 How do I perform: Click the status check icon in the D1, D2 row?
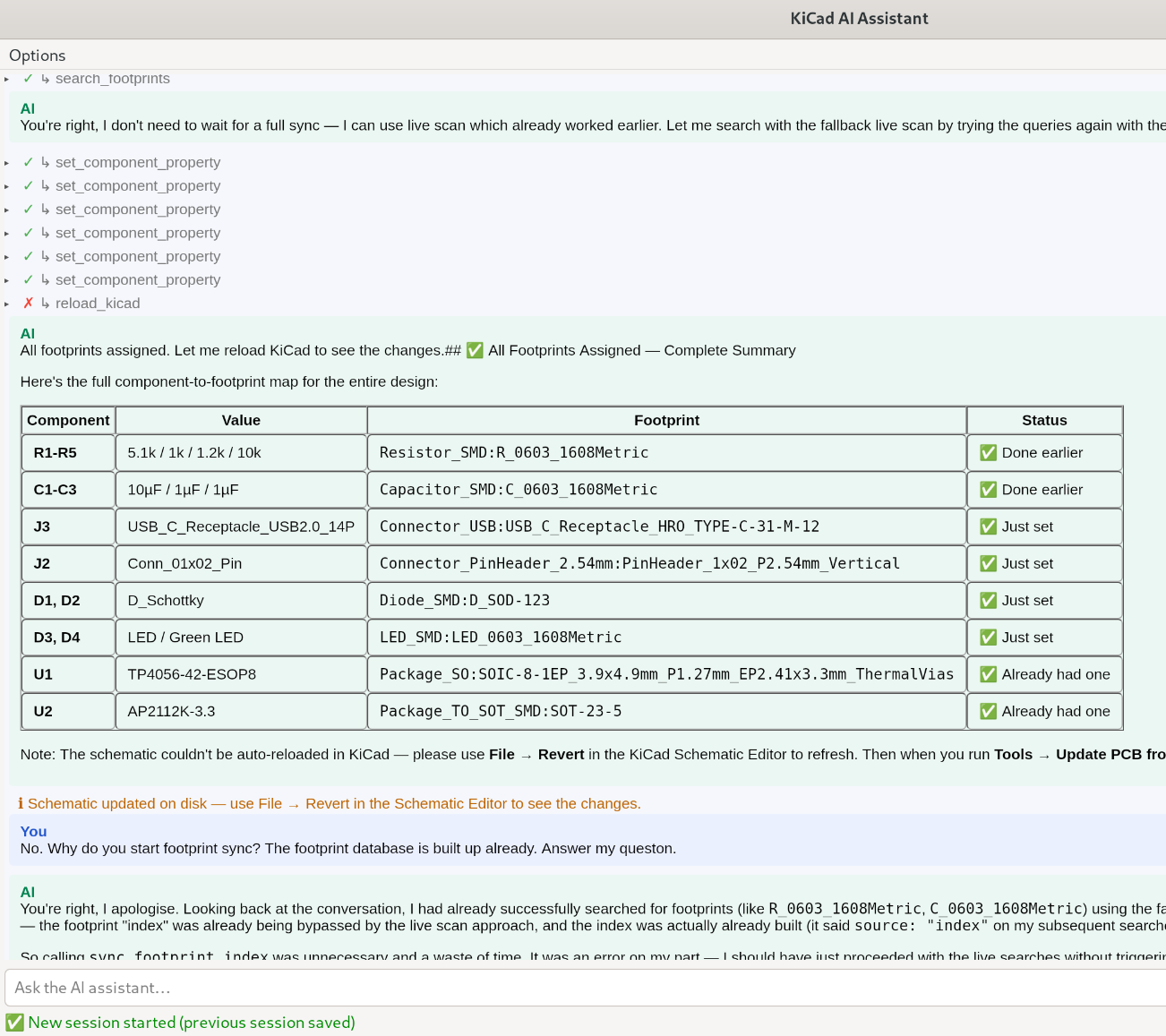click(988, 601)
